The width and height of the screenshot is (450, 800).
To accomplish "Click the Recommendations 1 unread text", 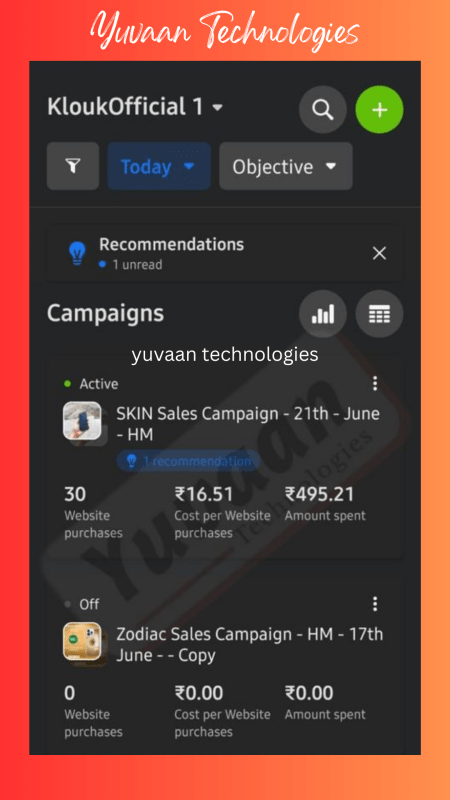I will (171, 253).
